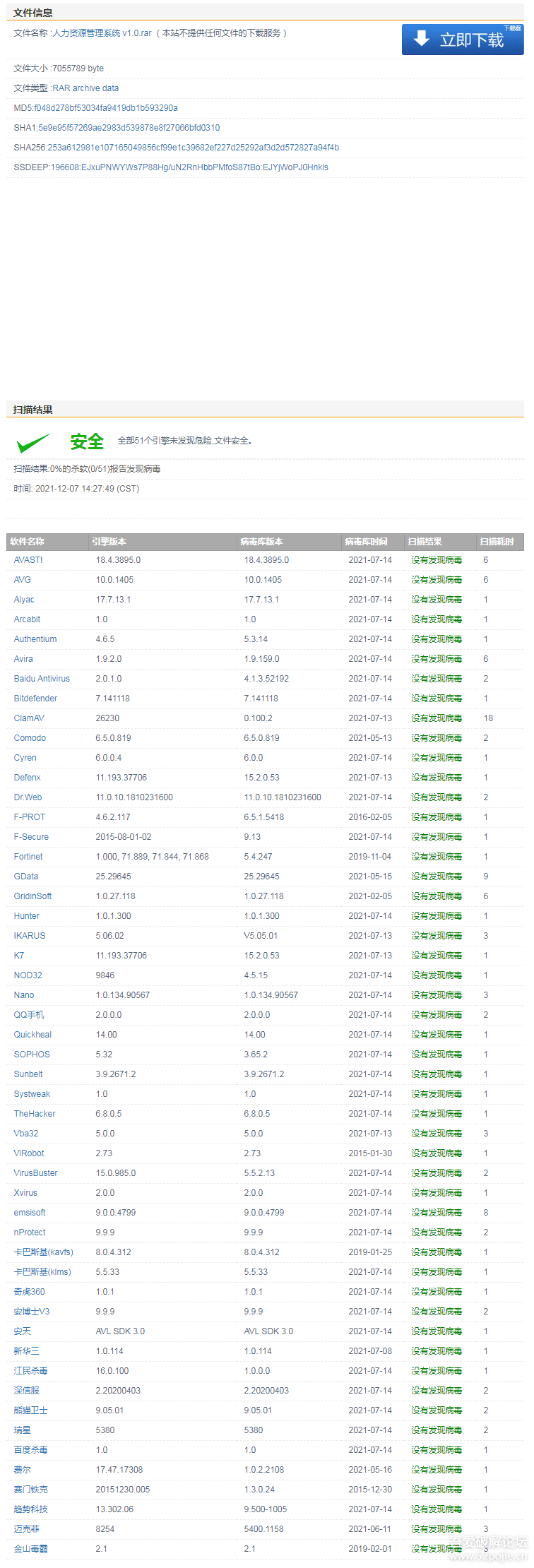The image size is (534, 1568).
Task: Click the GridinSoft engine name
Action: point(33,896)
